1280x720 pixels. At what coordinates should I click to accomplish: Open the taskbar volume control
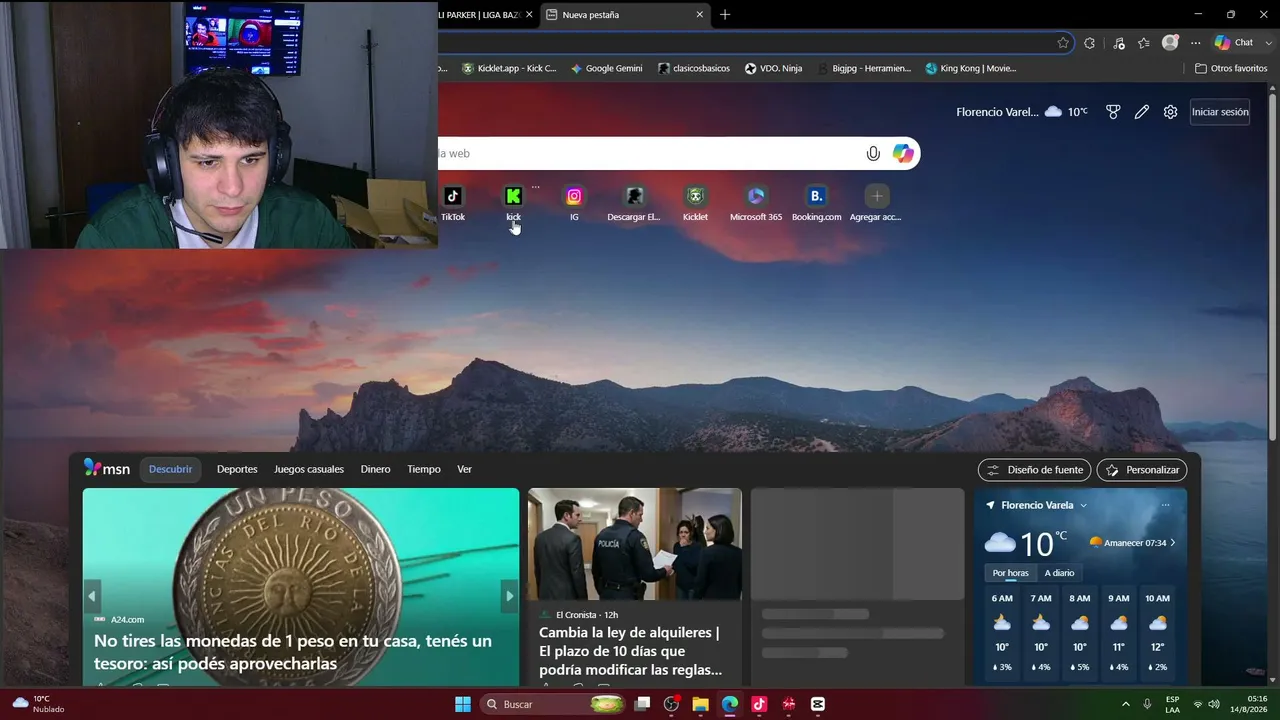[x=1213, y=704]
